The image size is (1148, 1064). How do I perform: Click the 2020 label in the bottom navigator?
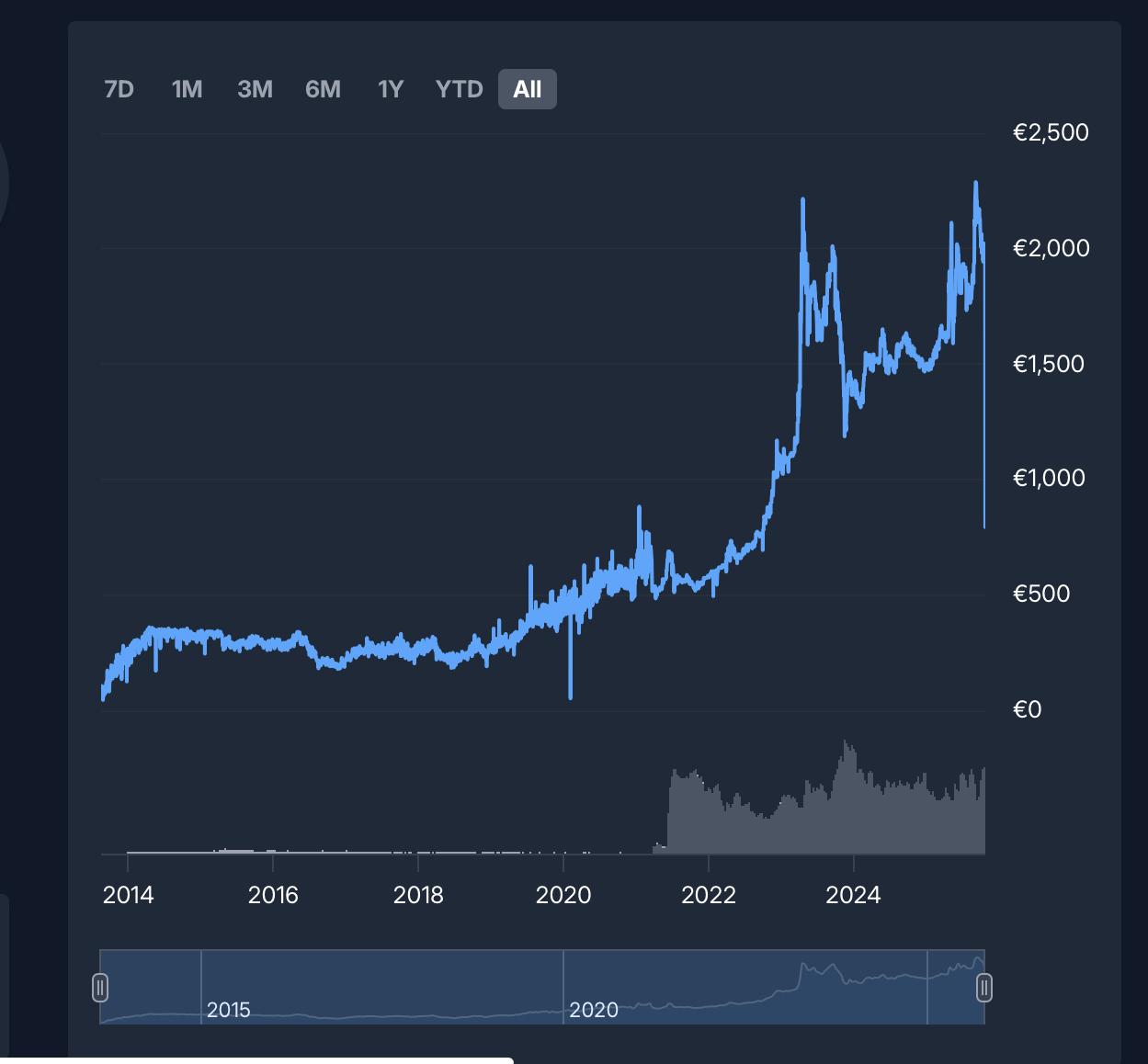(593, 1010)
